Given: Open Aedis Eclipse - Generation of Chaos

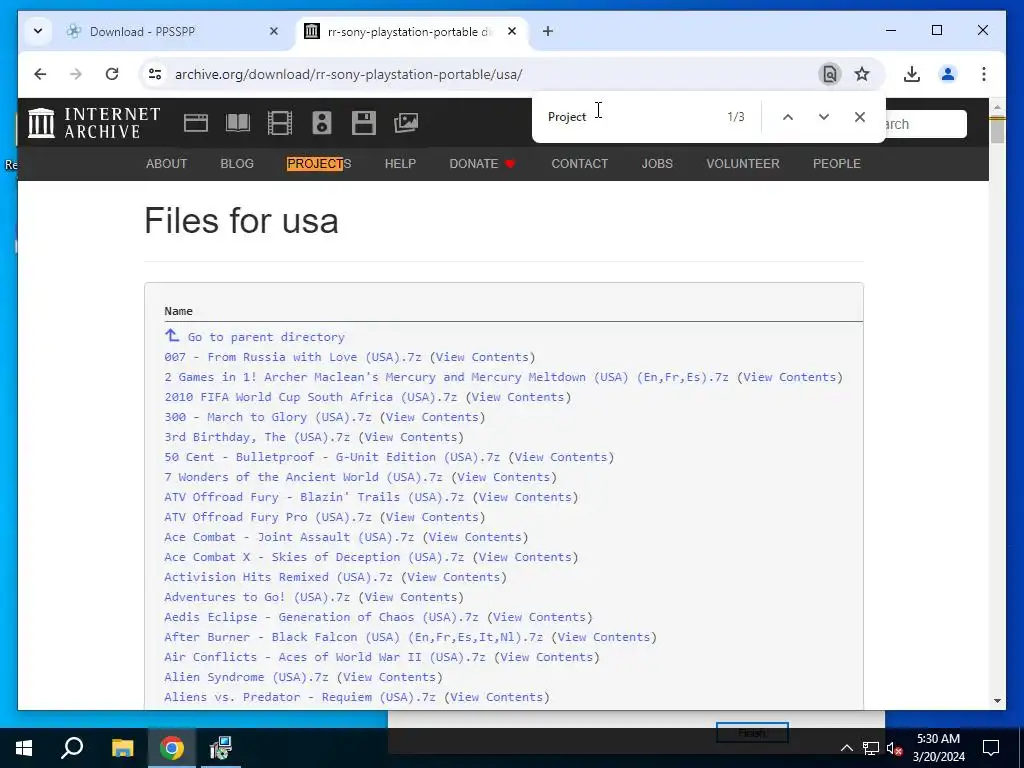Looking at the screenshot, I should point(321,617).
